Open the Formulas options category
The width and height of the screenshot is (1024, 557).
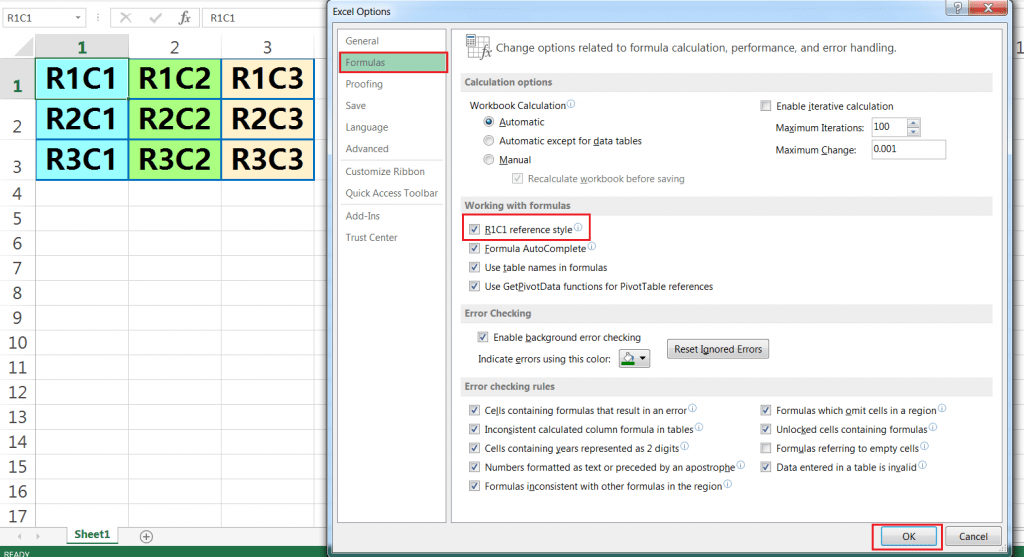[392, 63]
